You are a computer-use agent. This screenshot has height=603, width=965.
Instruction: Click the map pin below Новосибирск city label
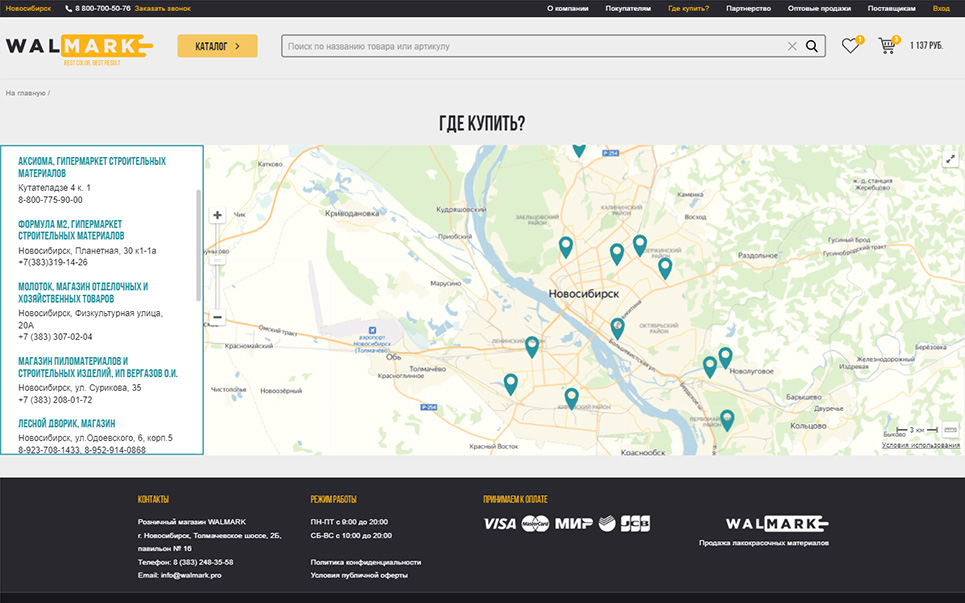click(x=617, y=329)
